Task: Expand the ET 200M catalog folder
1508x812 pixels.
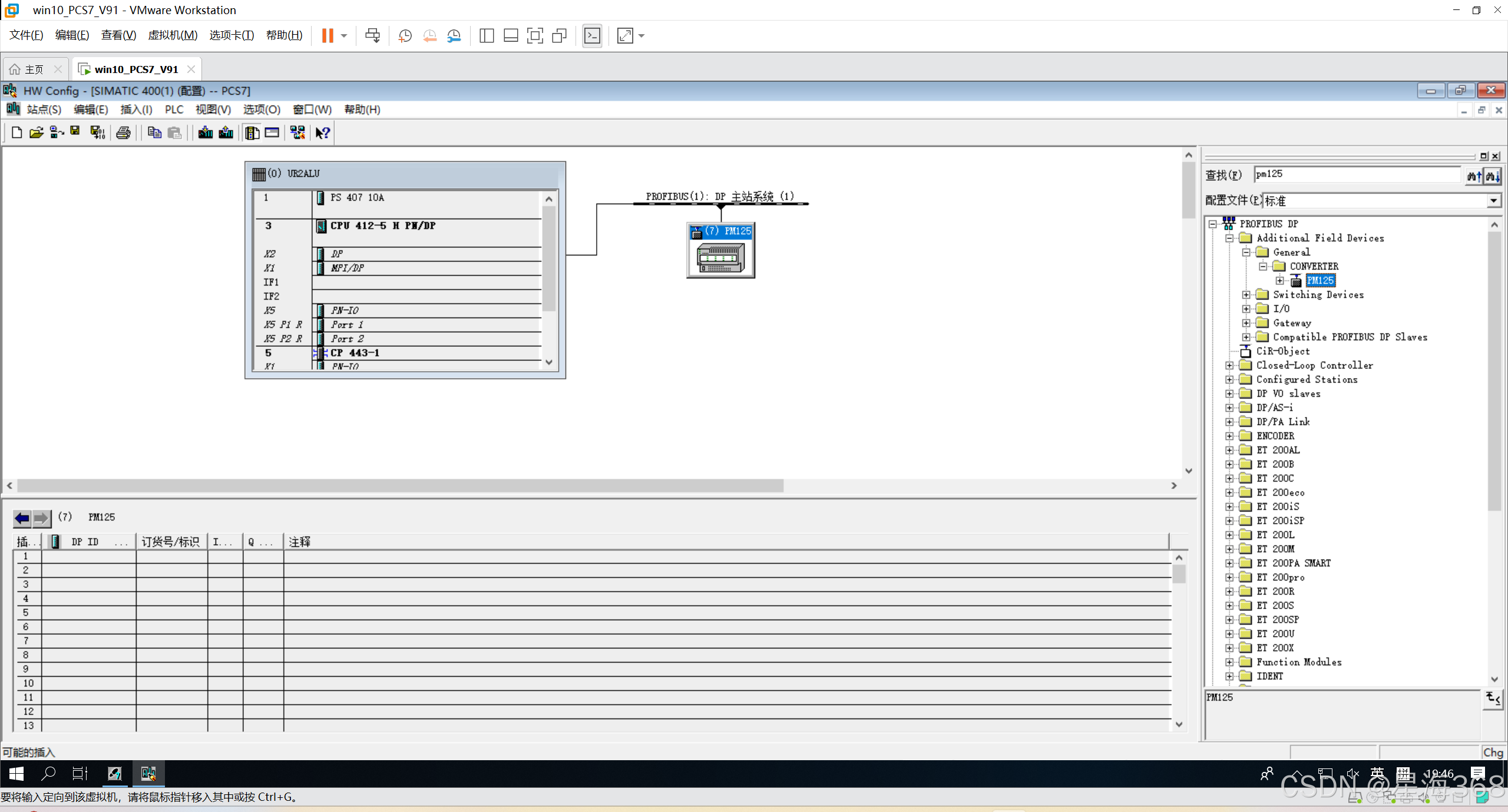Action: pos(1230,549)
